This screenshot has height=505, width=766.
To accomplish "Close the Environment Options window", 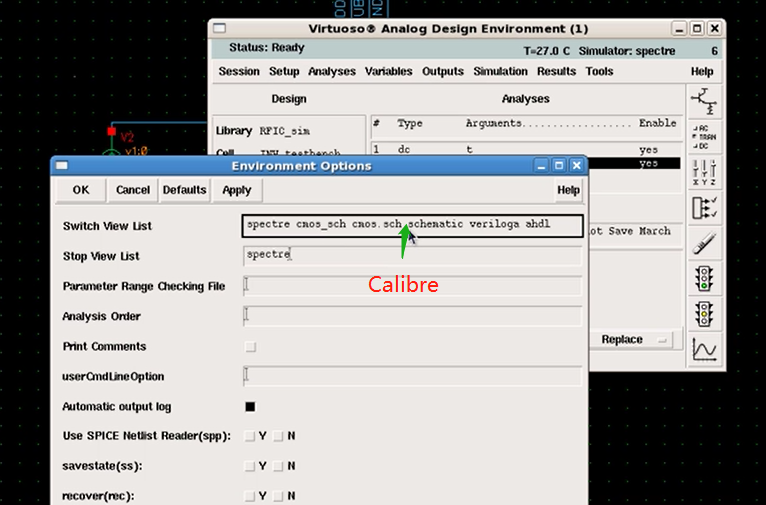I will (x=577, y=166).
